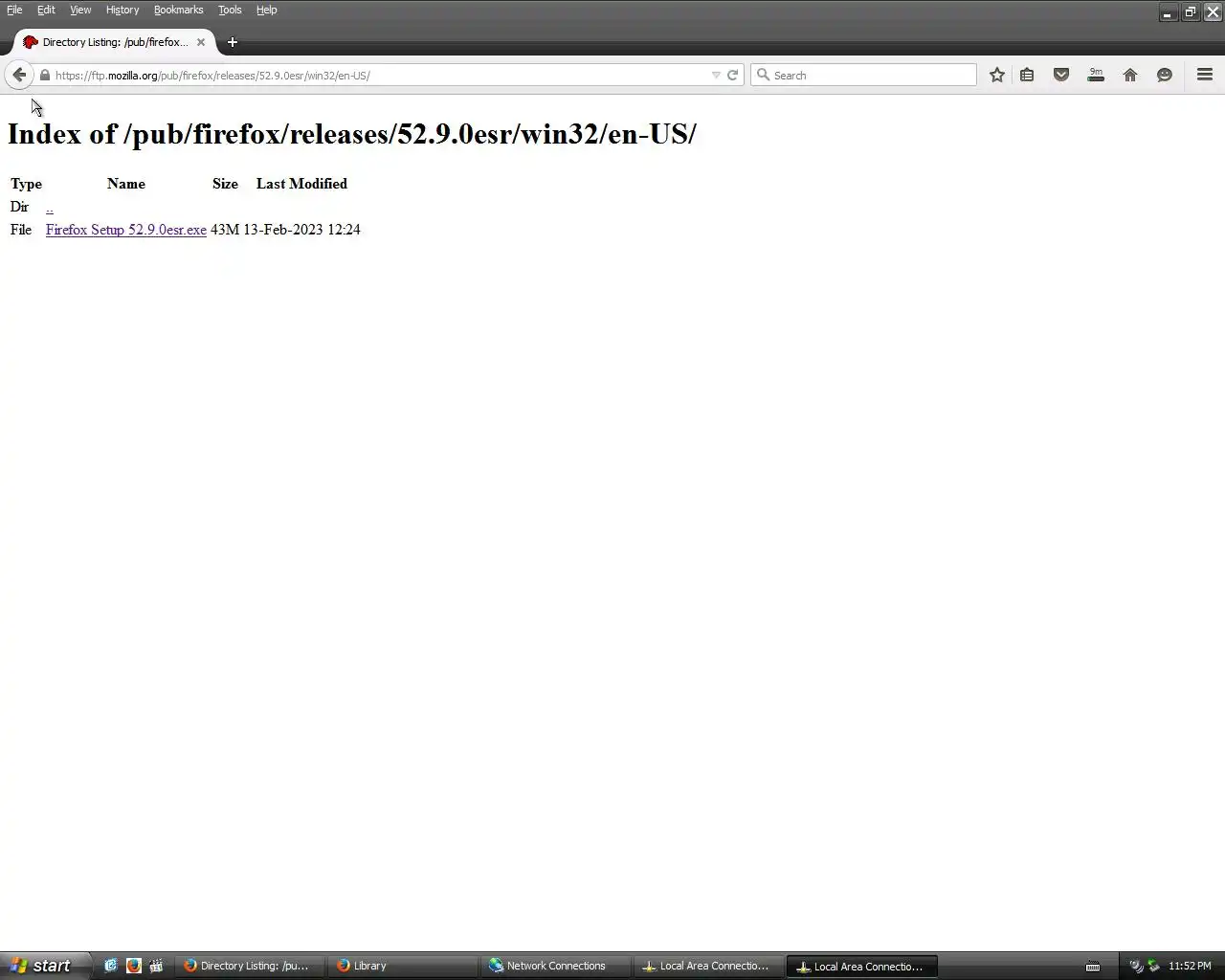The height and width of the screenshot is (980, 1225).
Task: Switch to Network Connections taskbar window
Action: click(x=555, y=966)
